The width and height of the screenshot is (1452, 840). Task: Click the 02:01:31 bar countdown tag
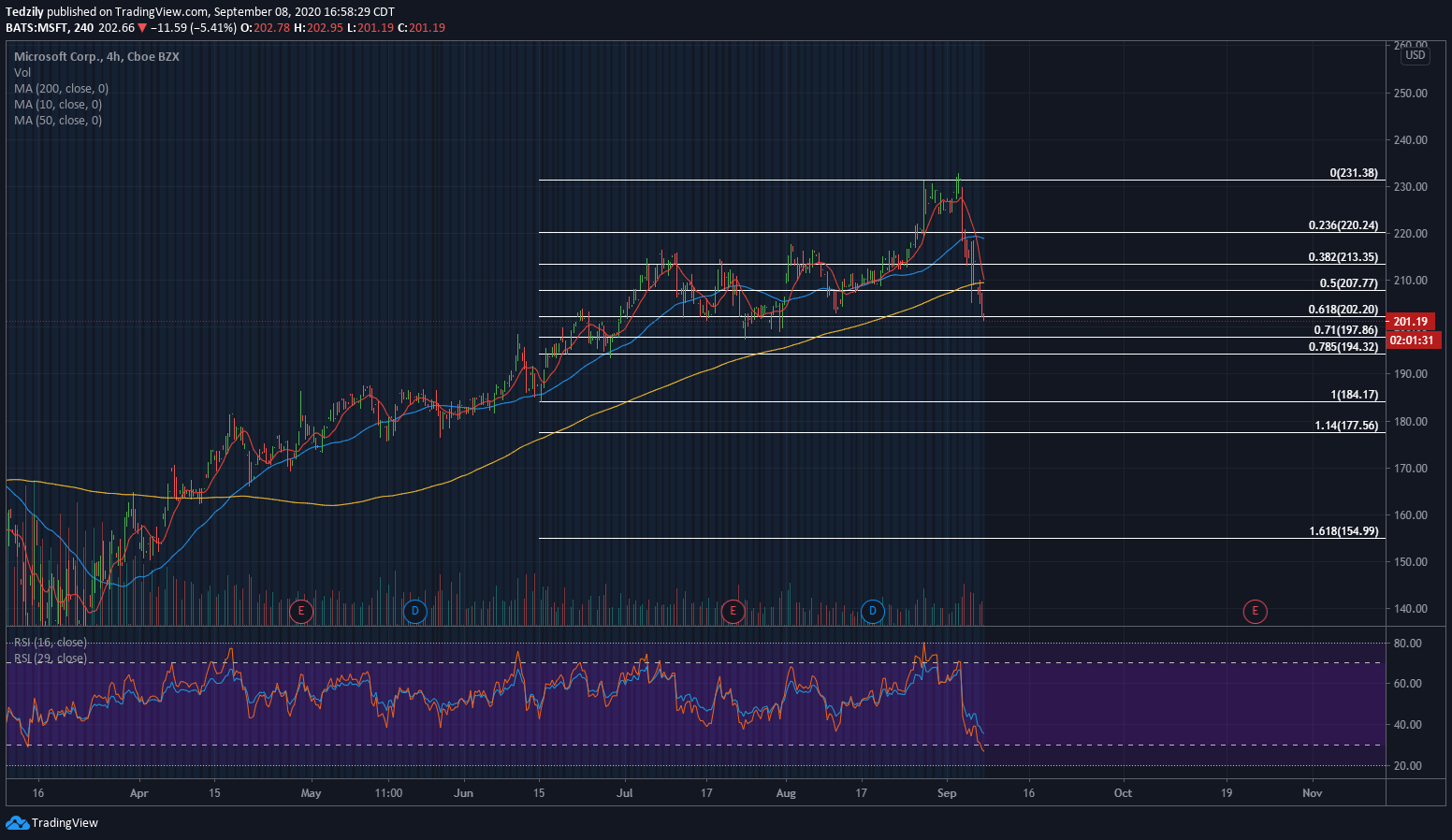1412,340
